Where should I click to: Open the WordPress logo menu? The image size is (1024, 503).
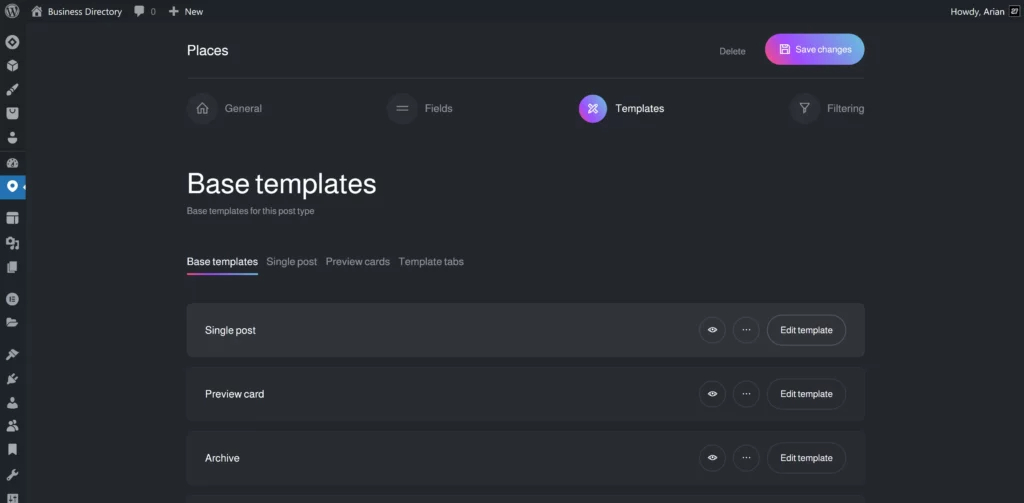point(12,11)
